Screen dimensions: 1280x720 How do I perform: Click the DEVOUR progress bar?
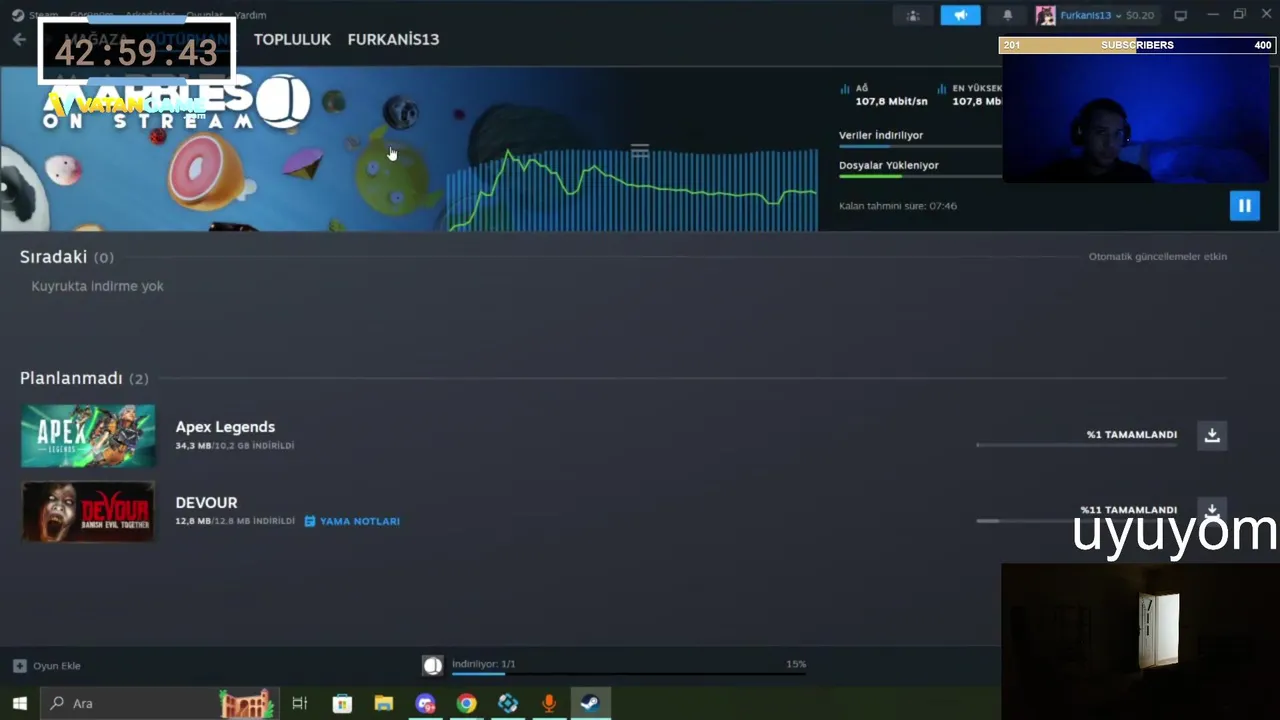tap(1076, 521)
